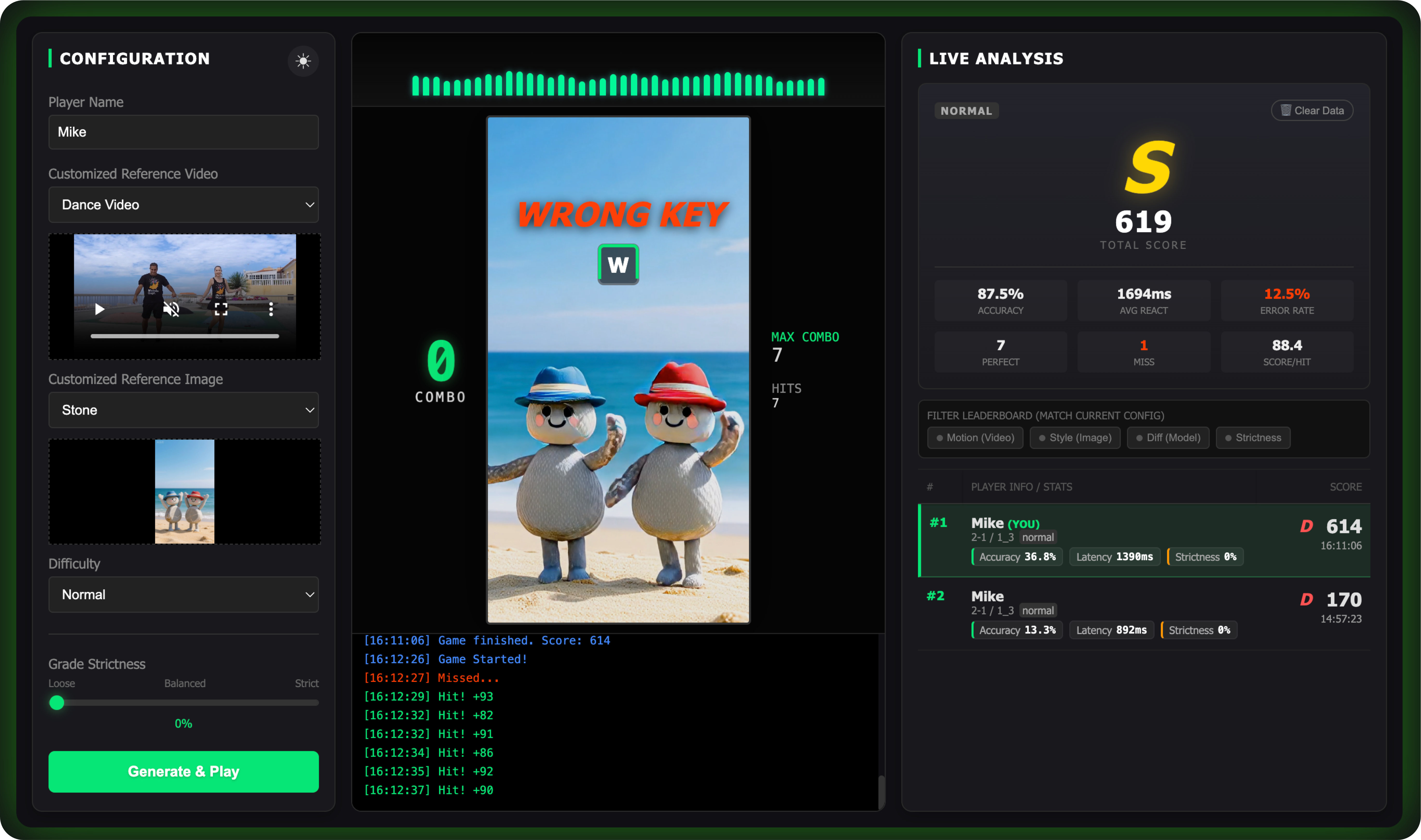Click the Player Name field containing Mike
Viewport: 1421px width, 840px height.
pos(184,132)
